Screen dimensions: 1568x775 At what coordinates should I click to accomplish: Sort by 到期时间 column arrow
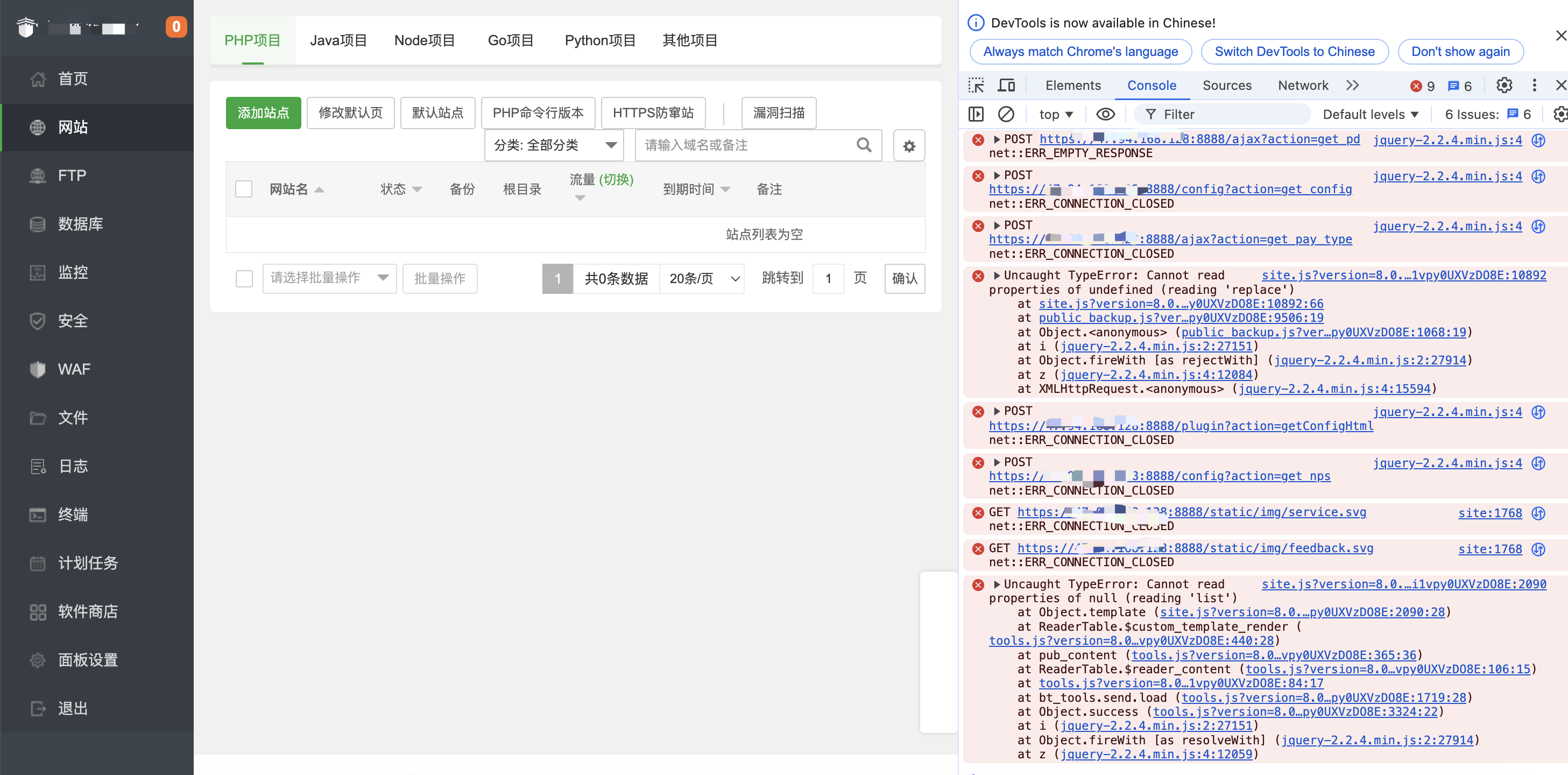(725, 190)
